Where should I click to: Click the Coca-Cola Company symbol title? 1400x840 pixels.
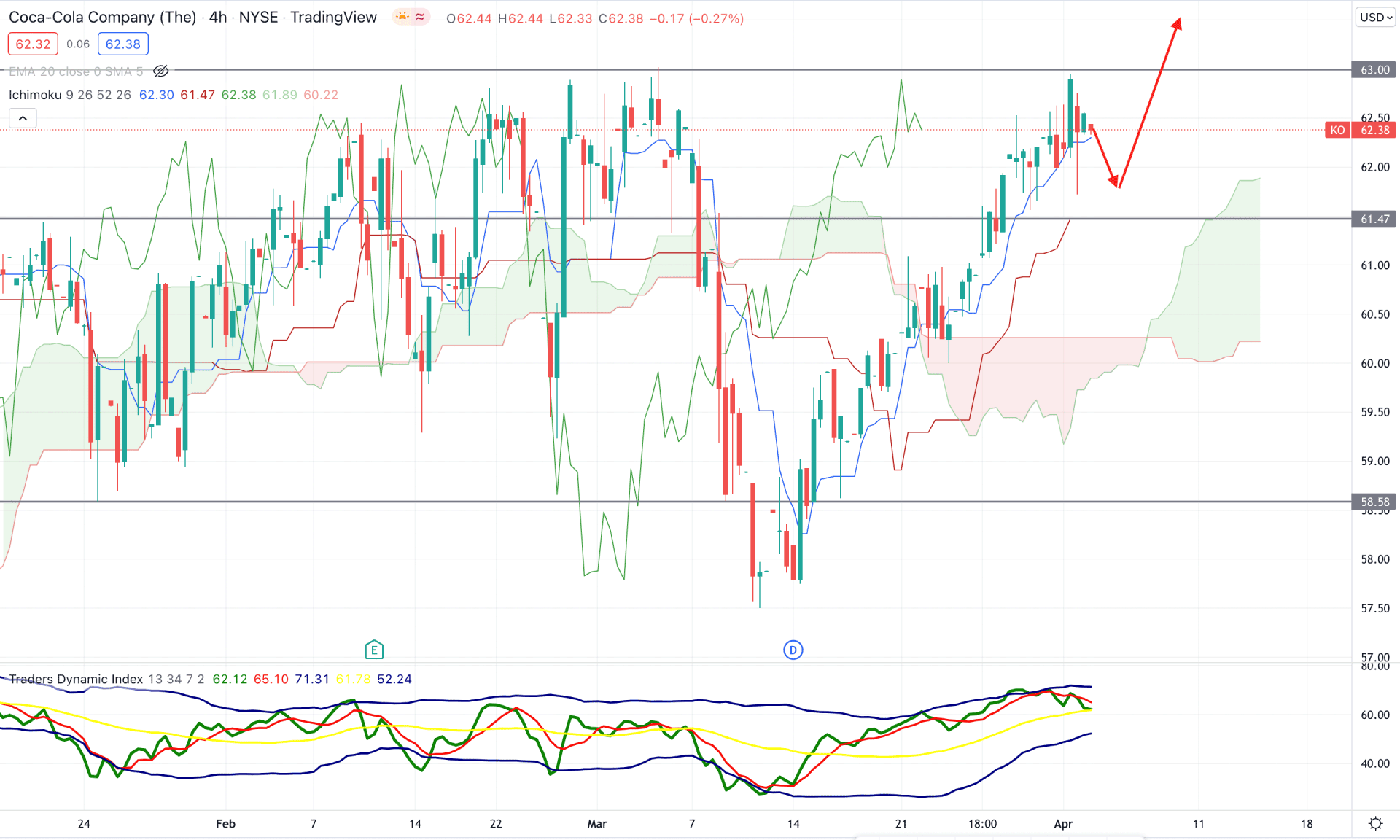point(103,17)
